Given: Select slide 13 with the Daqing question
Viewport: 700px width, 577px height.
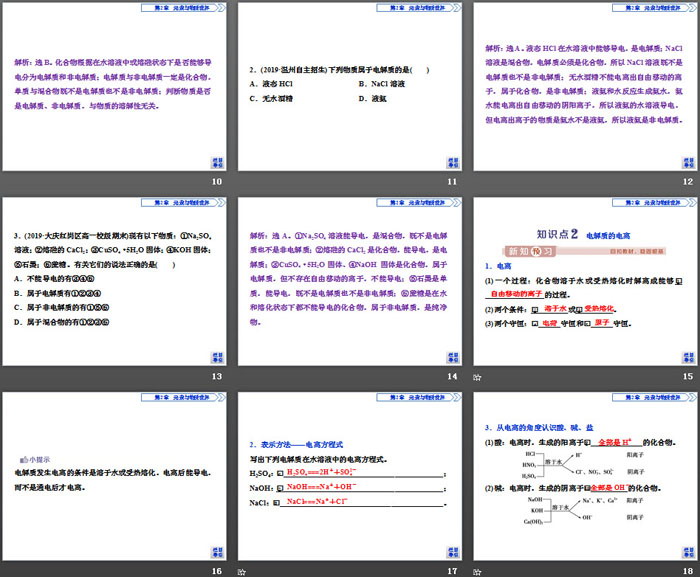Looking at the screenshot, I should (x=115, y=281).
